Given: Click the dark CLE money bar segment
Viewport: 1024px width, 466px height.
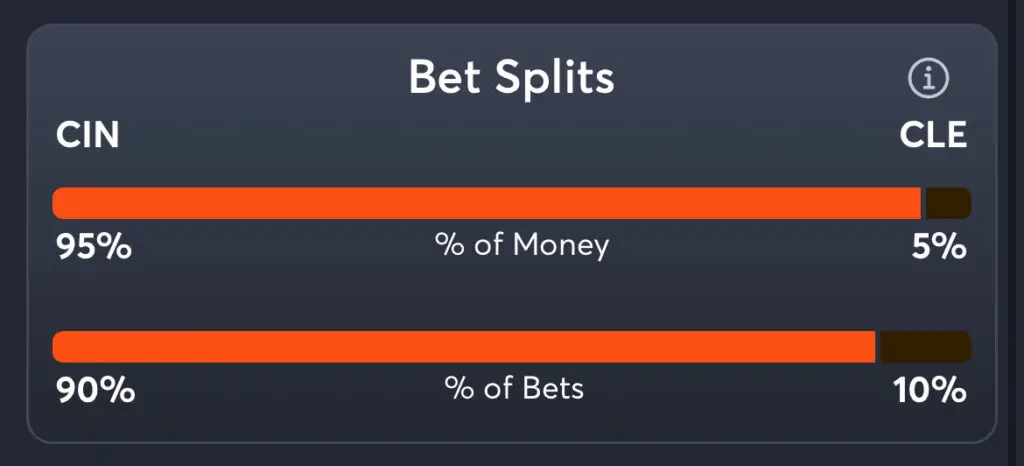Looking at the screenshot, I should pos(949,203).
